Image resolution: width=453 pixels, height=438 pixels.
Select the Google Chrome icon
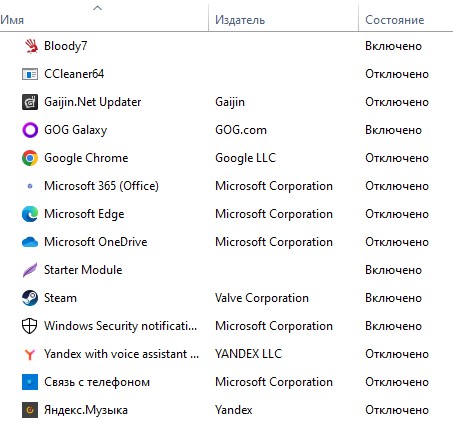(30, 158)
